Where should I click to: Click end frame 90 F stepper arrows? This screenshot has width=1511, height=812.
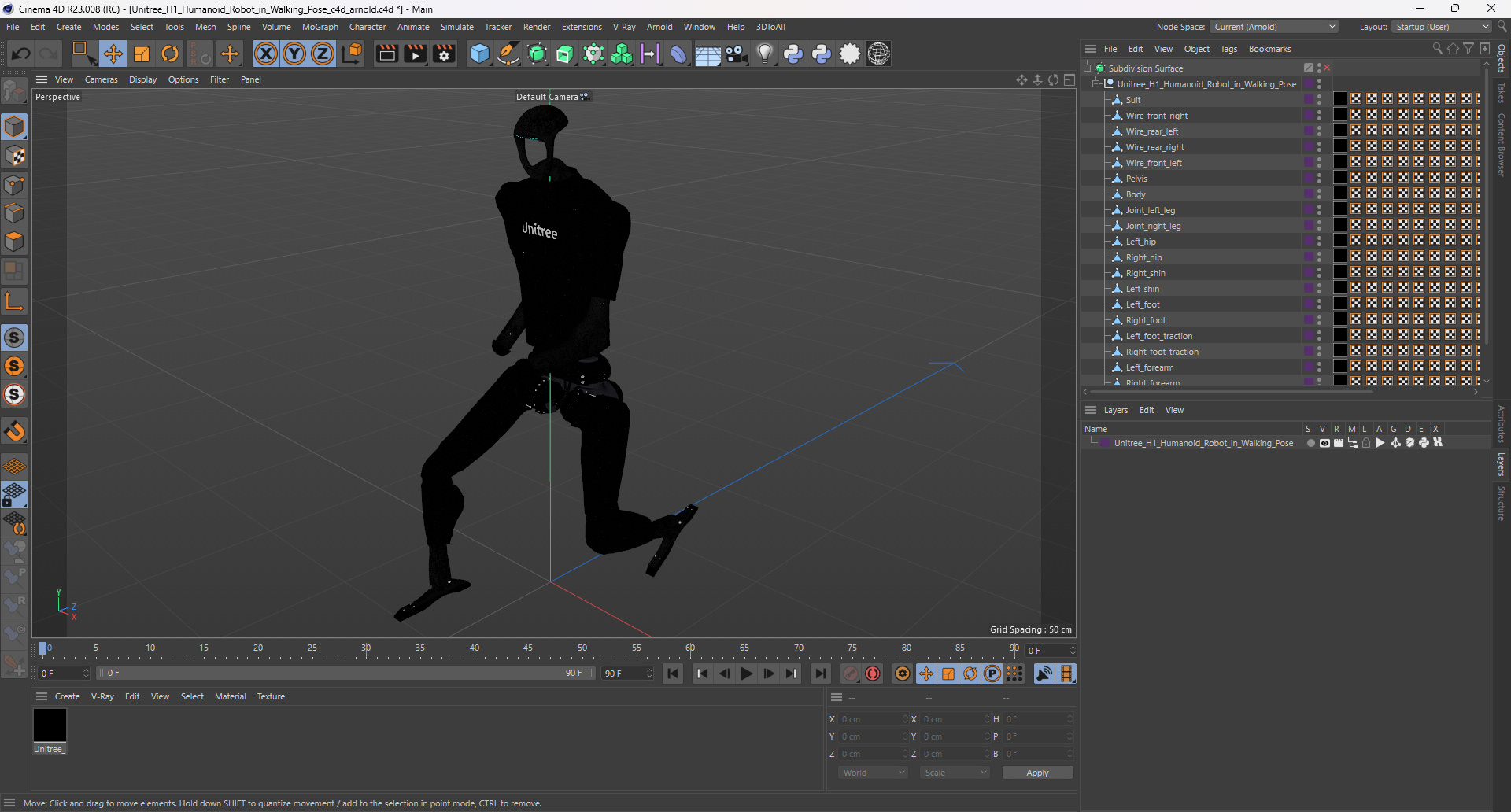coord(649,674)
